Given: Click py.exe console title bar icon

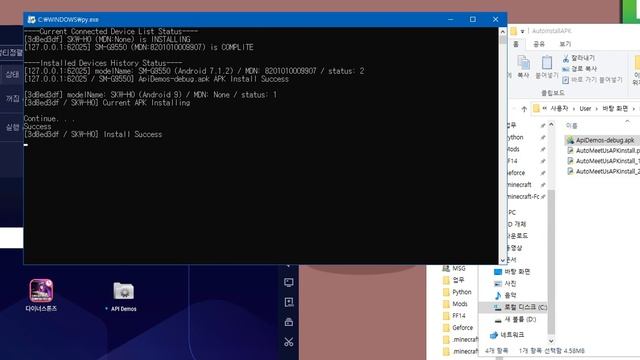Looking at the screenshot, I should click(31, 19).
